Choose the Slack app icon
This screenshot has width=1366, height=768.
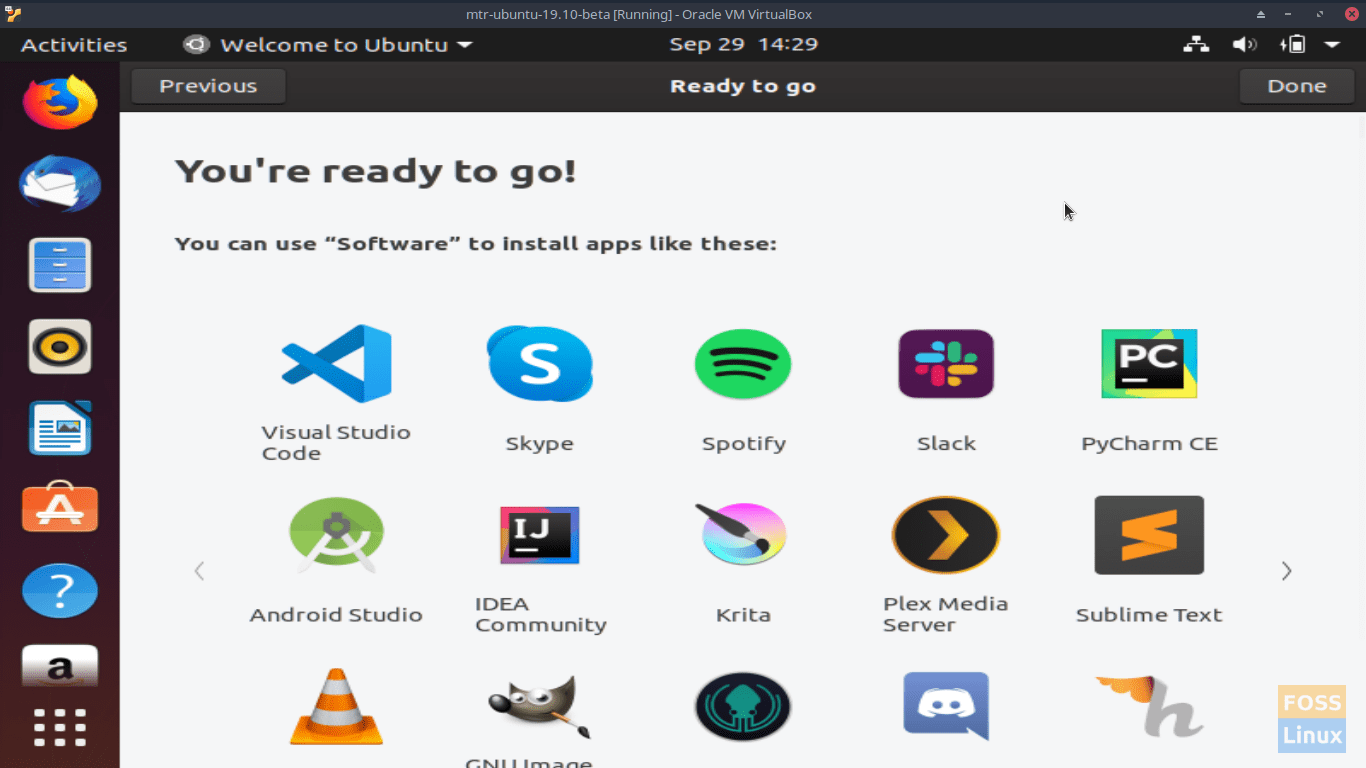(x=946, y=364)
